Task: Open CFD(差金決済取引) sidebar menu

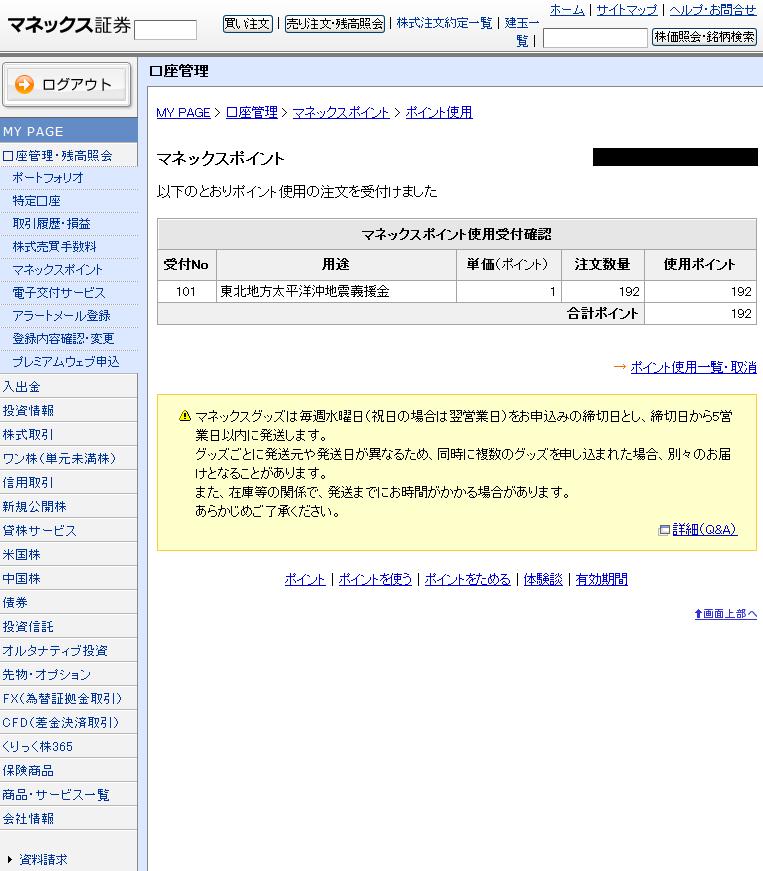Action: [x=69, y=722]
